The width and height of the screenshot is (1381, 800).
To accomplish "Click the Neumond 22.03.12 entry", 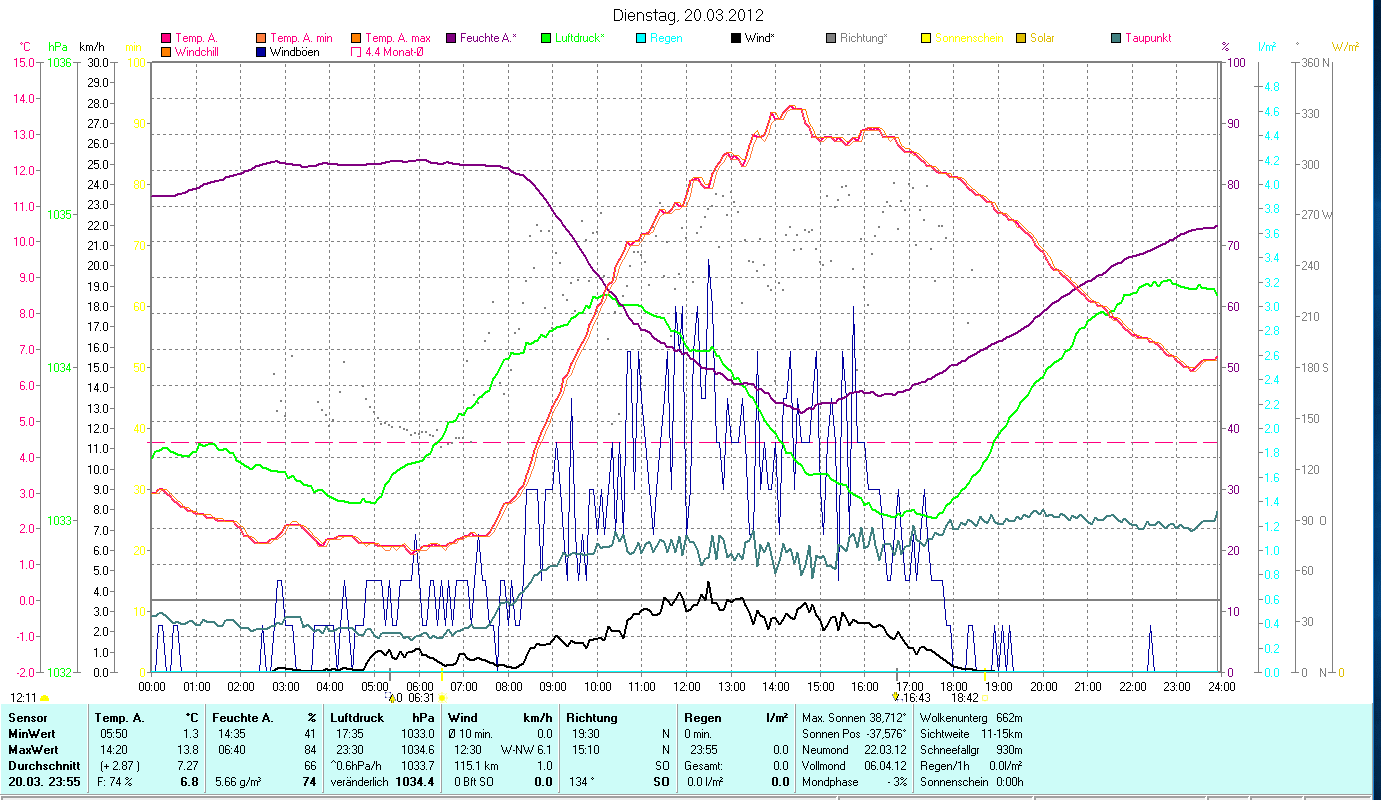I will coord(853,750).
